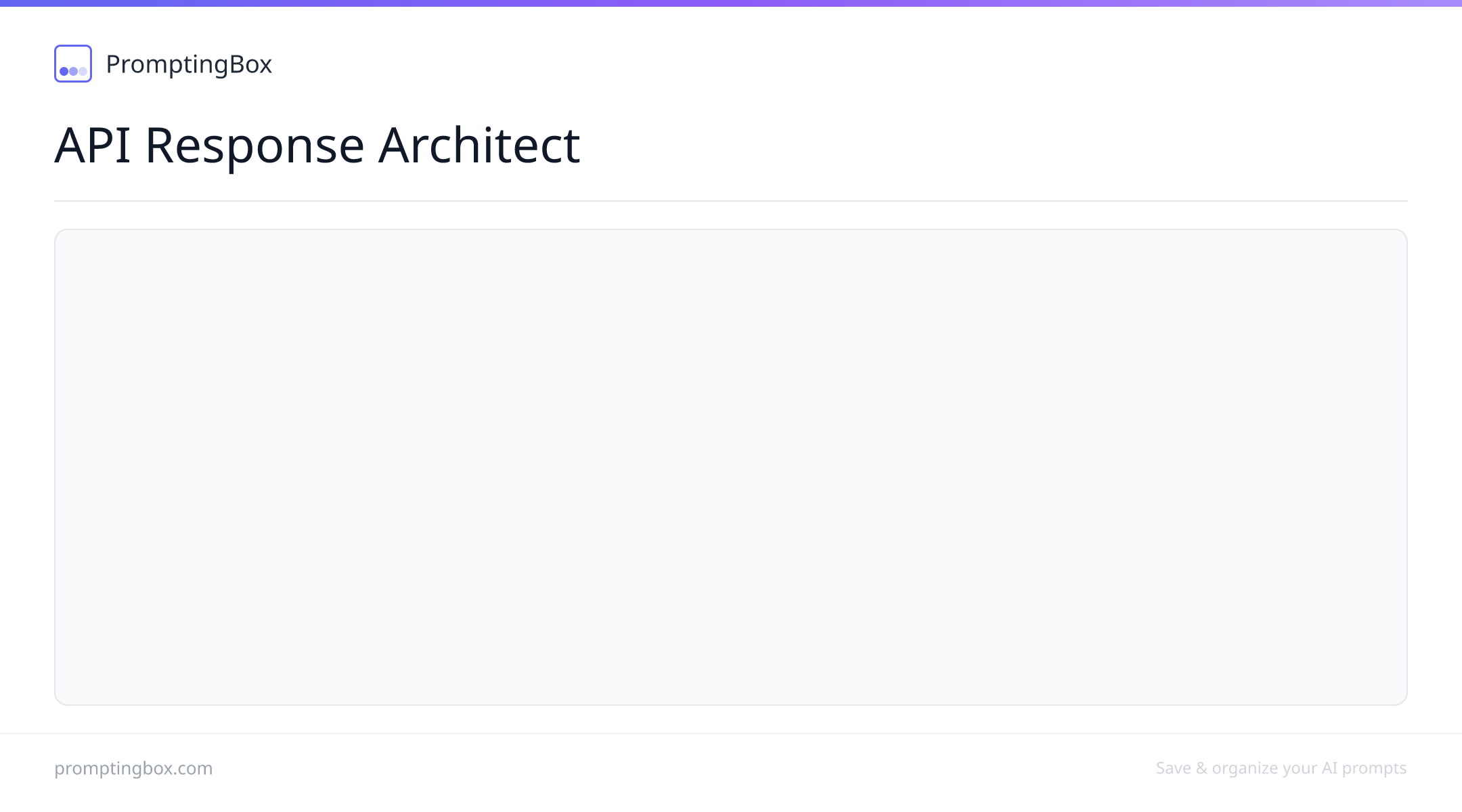The height and width of the screenshot is (812, 1462).
Task: Click the middle dot in the logo icon
Action: tap(73, 71)
